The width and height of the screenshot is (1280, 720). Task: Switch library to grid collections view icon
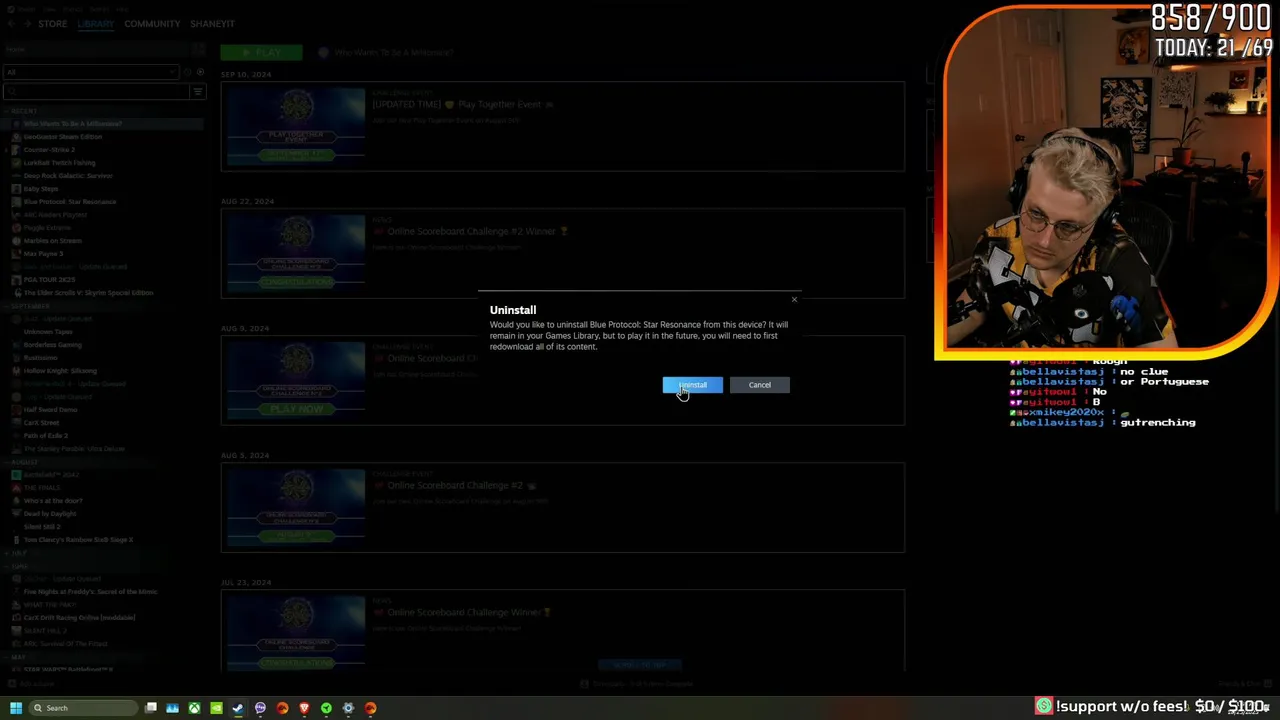pos(199,49)
